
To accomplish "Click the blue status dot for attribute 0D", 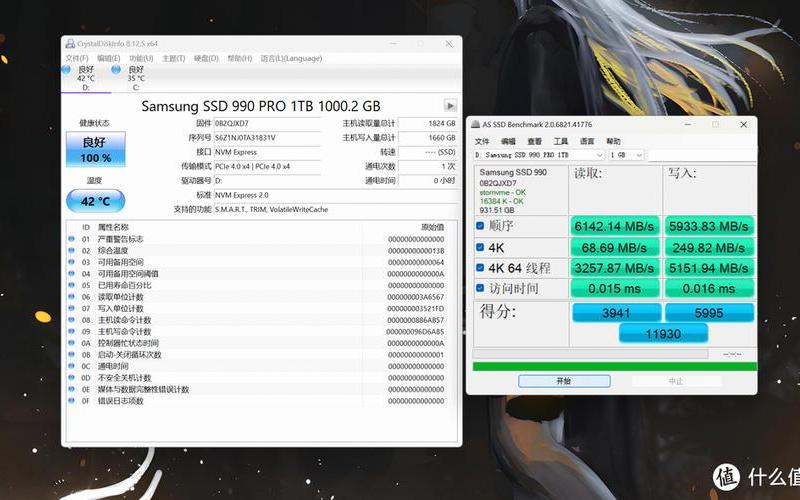I will (x=71, y=378).
